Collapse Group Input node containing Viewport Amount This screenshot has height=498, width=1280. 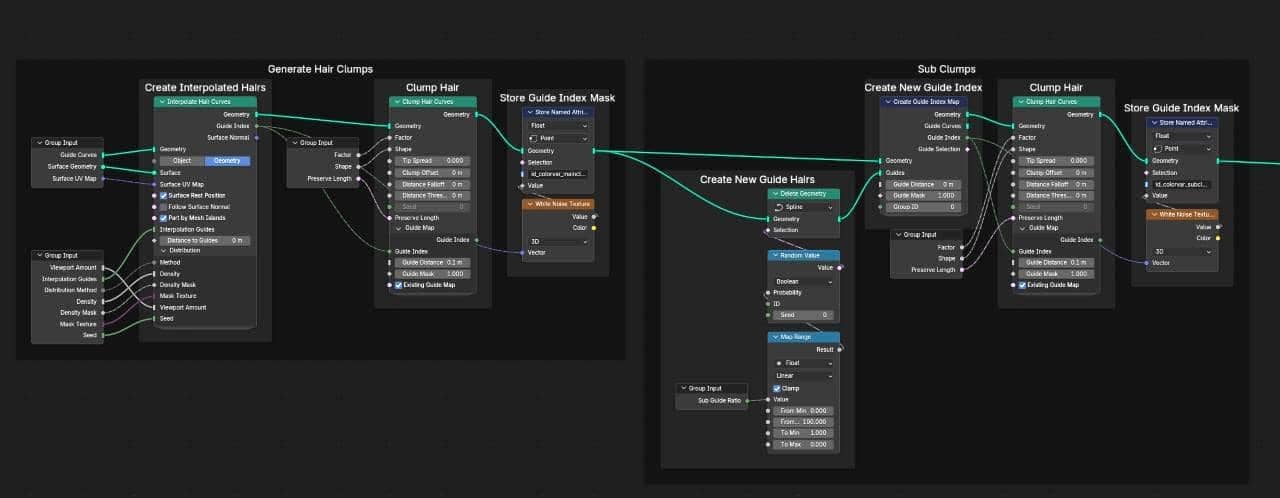tap(39, 255)
